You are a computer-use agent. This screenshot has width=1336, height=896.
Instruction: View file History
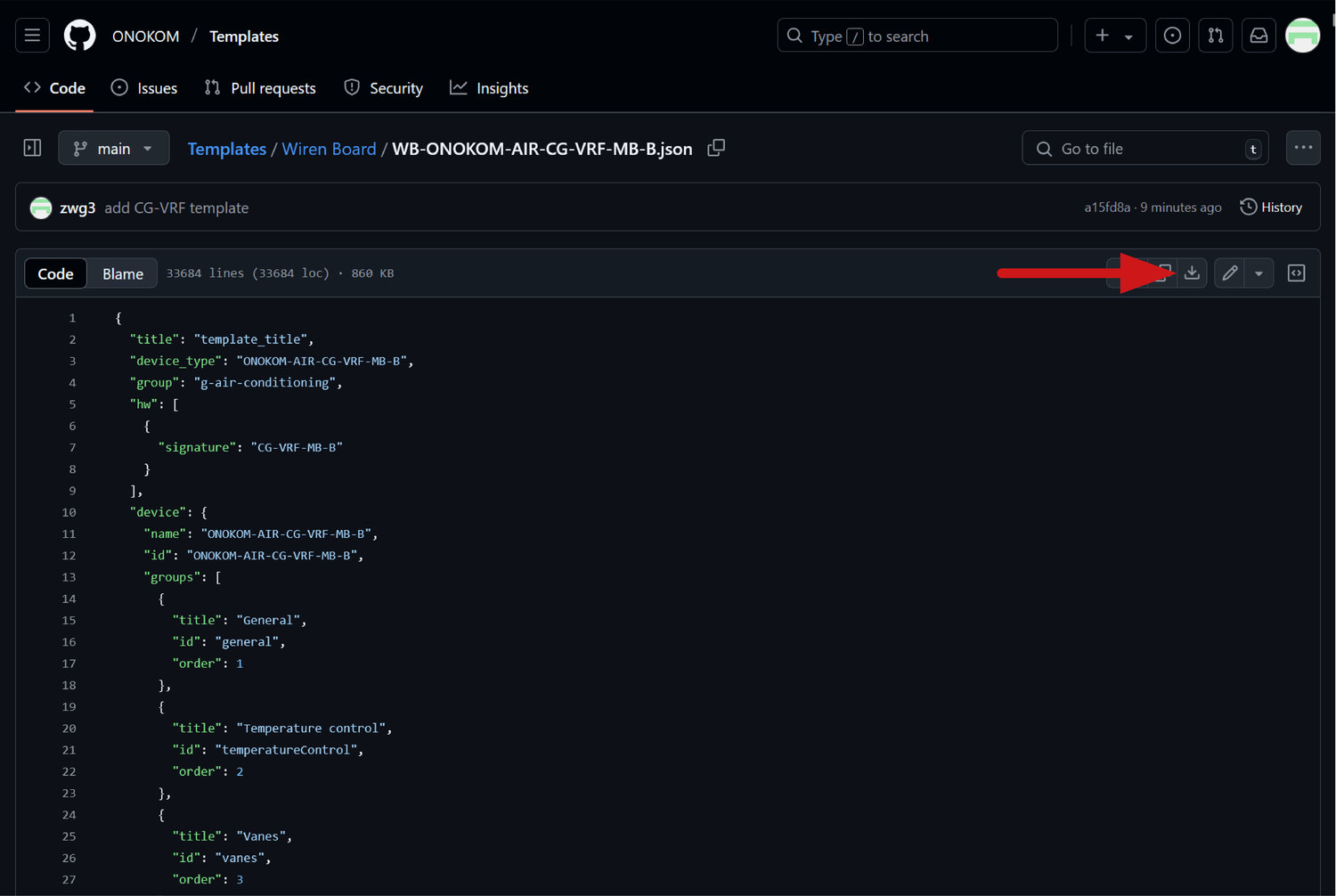[x=1271, y=208]
